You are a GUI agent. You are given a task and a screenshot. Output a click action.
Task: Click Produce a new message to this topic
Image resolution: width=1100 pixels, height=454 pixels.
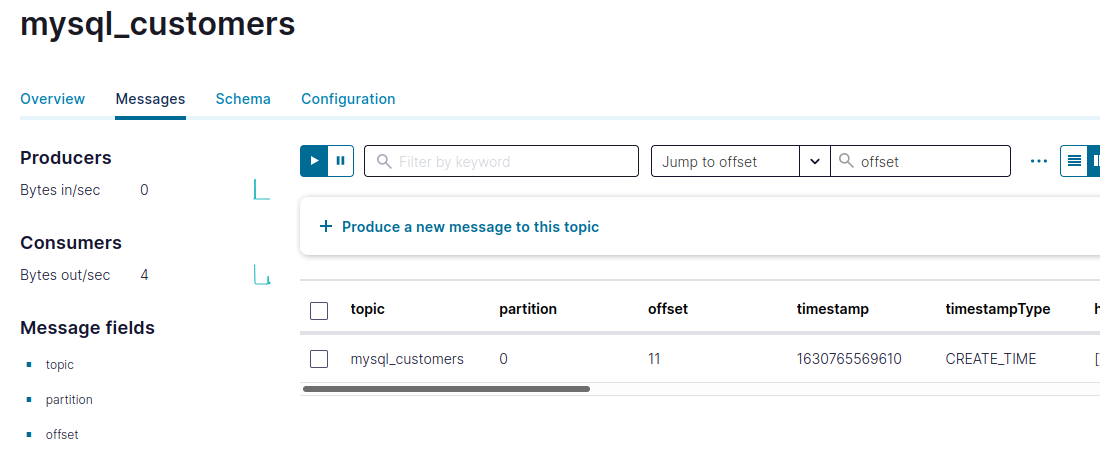tap(470, 227)
